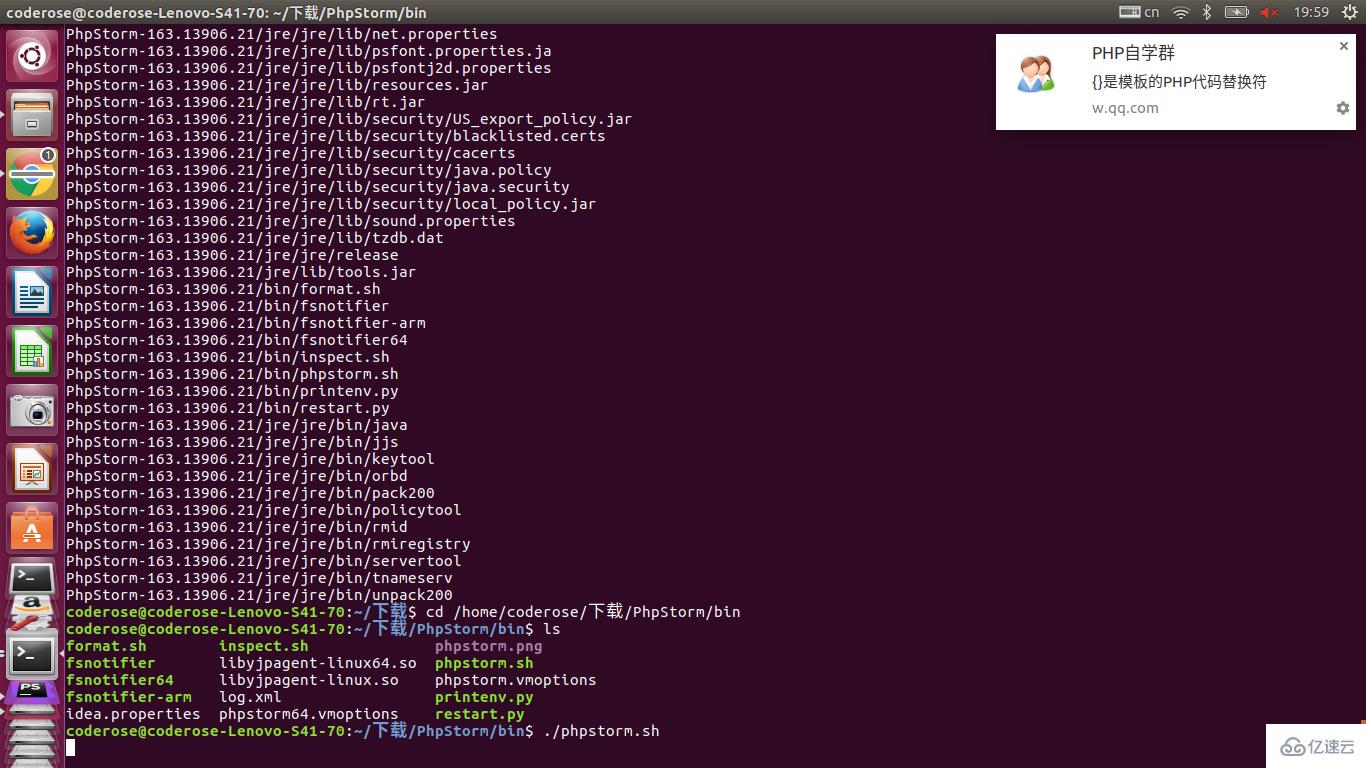The width and height of the screenshot is (1366, 768).
Task: Click phpstorm.vmoptions in the ls listing
Action: pos(516,680)
